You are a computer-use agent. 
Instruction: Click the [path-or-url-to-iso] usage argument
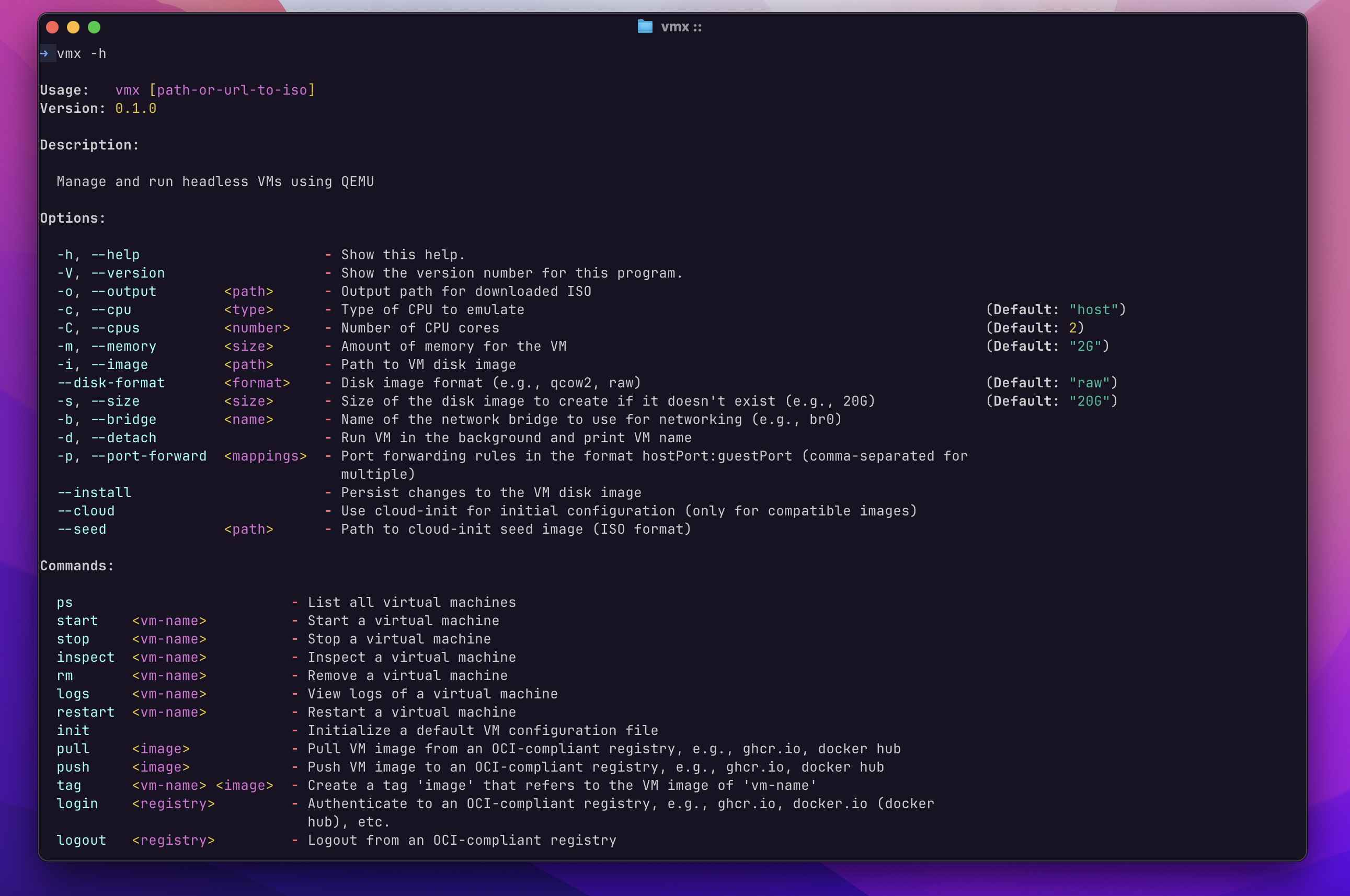[x=232, y=90]
